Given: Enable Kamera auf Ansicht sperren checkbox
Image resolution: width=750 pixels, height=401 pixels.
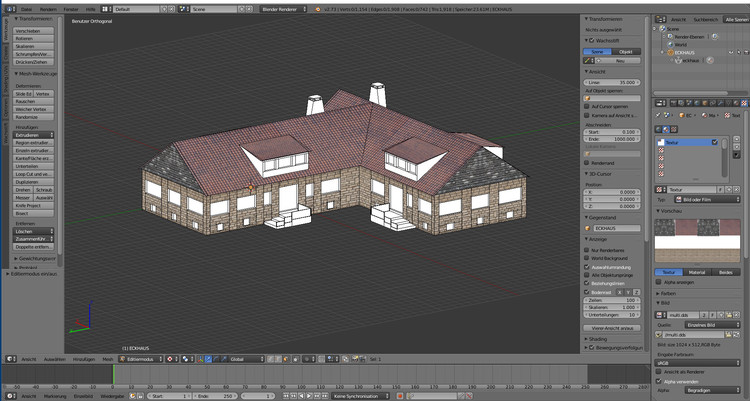Looking at the screenshot, I should coord(587,115).
